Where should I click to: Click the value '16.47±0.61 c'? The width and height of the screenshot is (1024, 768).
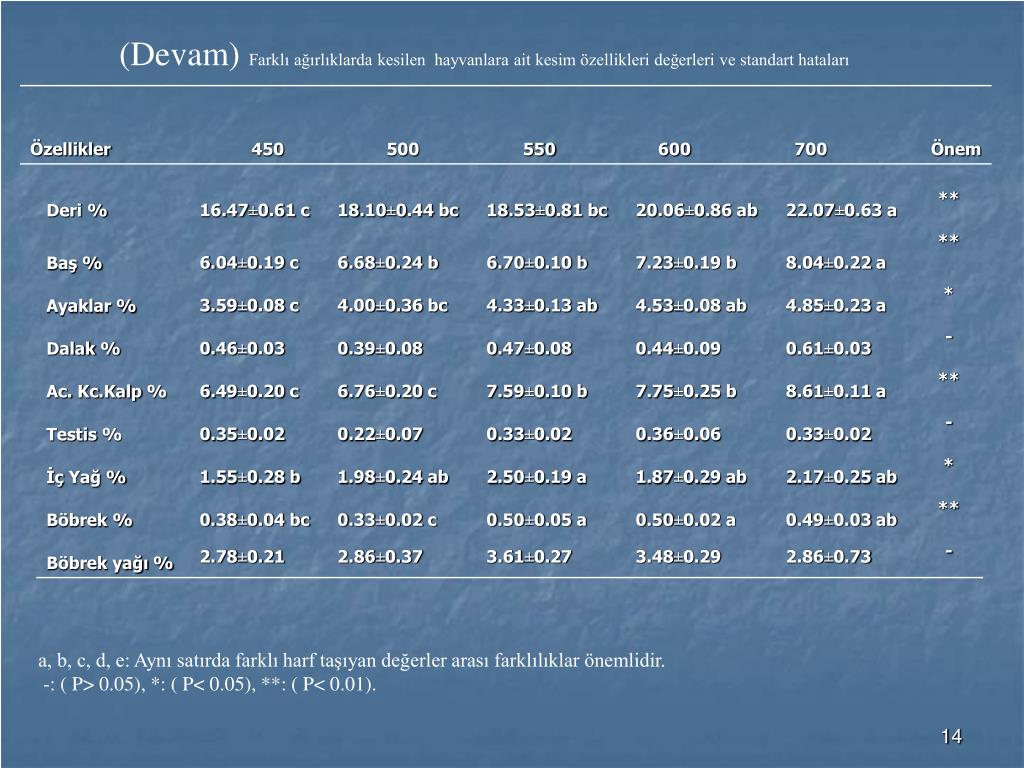click(x=255, y=210)
